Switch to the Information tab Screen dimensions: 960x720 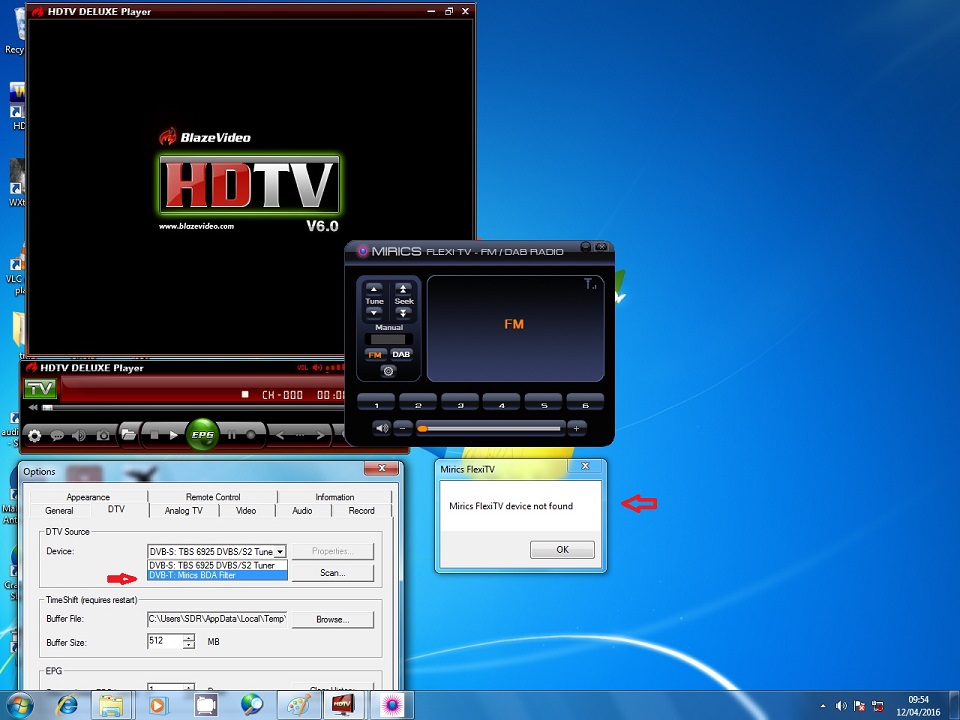point(334,497)
